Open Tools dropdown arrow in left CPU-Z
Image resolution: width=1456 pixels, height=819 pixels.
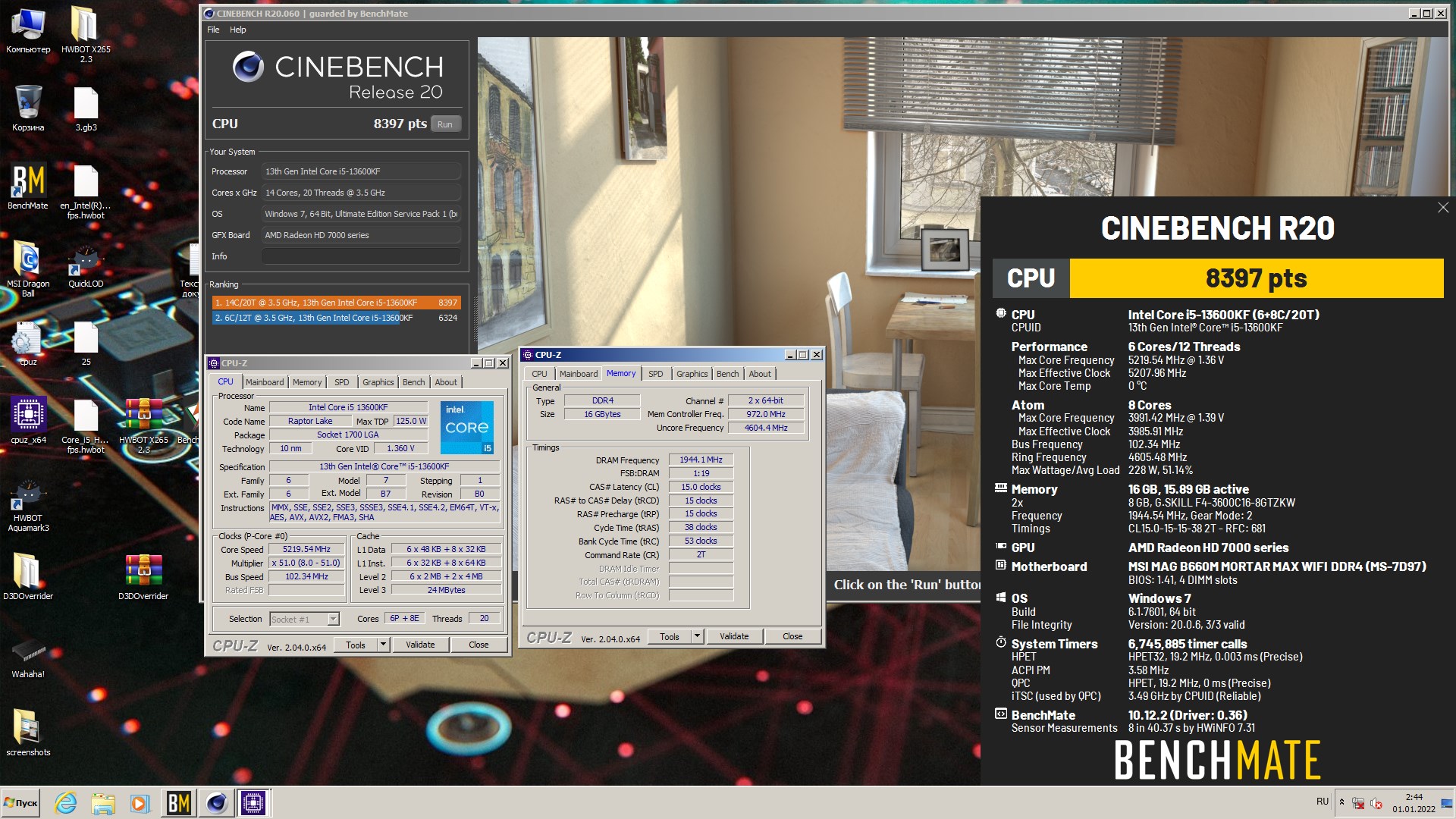click(x=384, y=645)
